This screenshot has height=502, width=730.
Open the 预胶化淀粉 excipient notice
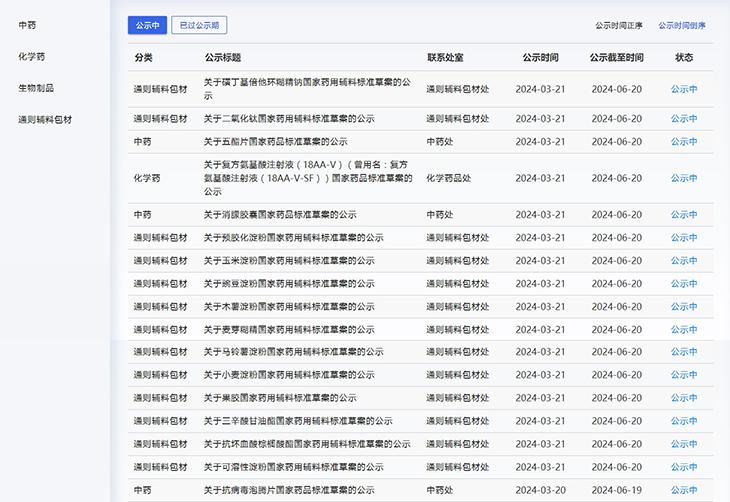click(293, 237)
